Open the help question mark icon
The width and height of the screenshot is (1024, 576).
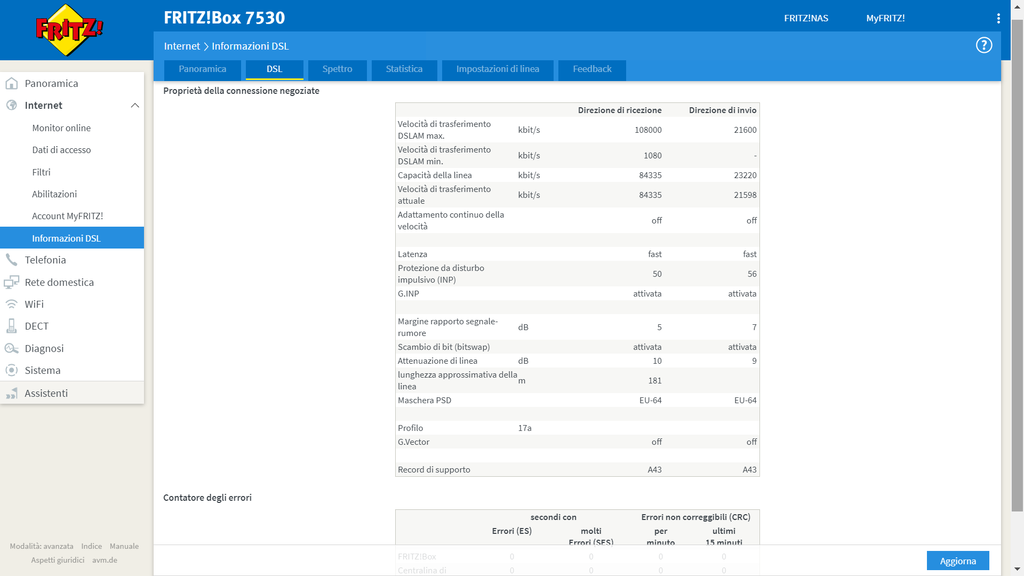[984, 45]
